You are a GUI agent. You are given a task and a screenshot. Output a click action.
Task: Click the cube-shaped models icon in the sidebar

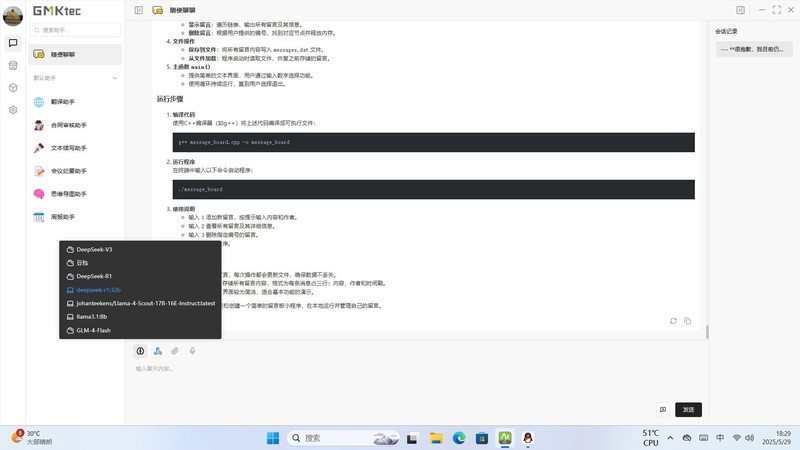13,87
